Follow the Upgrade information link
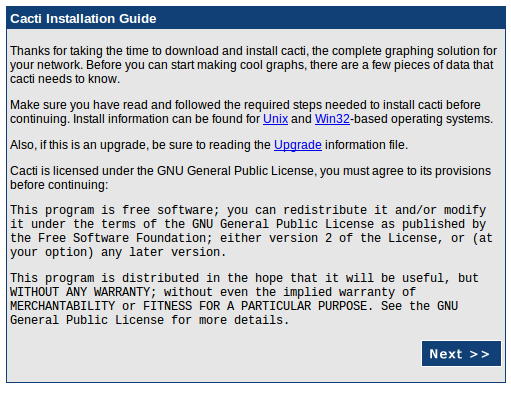Viewport: 511px width, 395px height. 298,145
